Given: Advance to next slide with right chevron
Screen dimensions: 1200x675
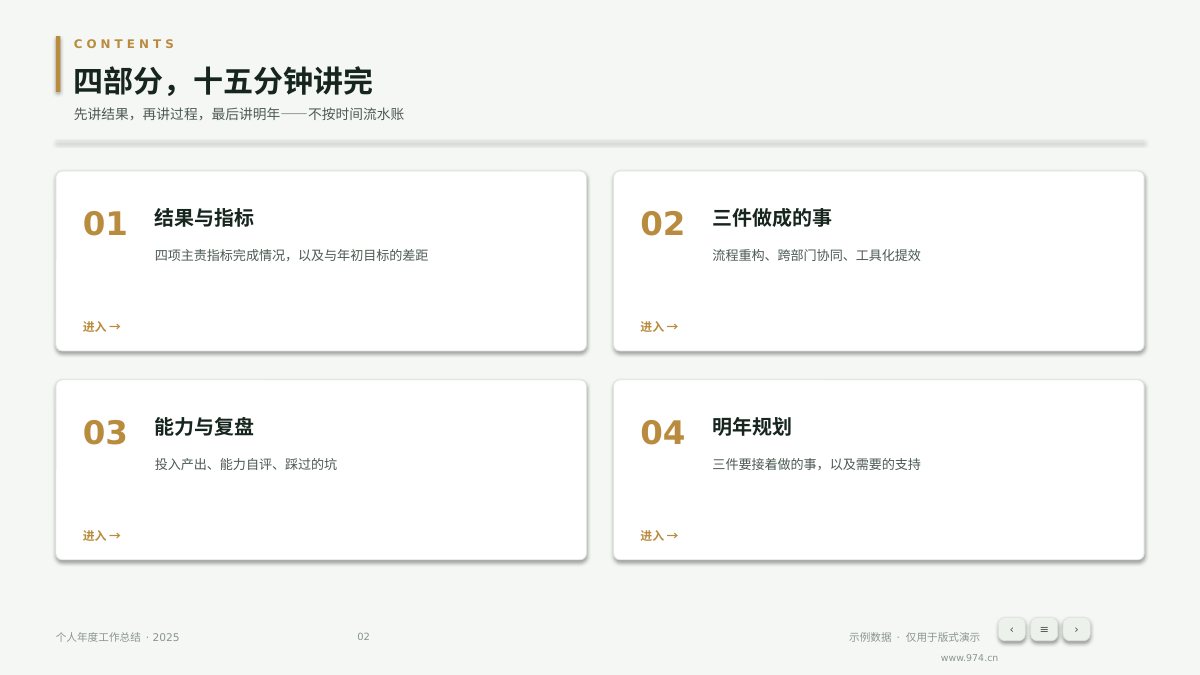Looking at the screenshot, I should [x=1076, y=629].
